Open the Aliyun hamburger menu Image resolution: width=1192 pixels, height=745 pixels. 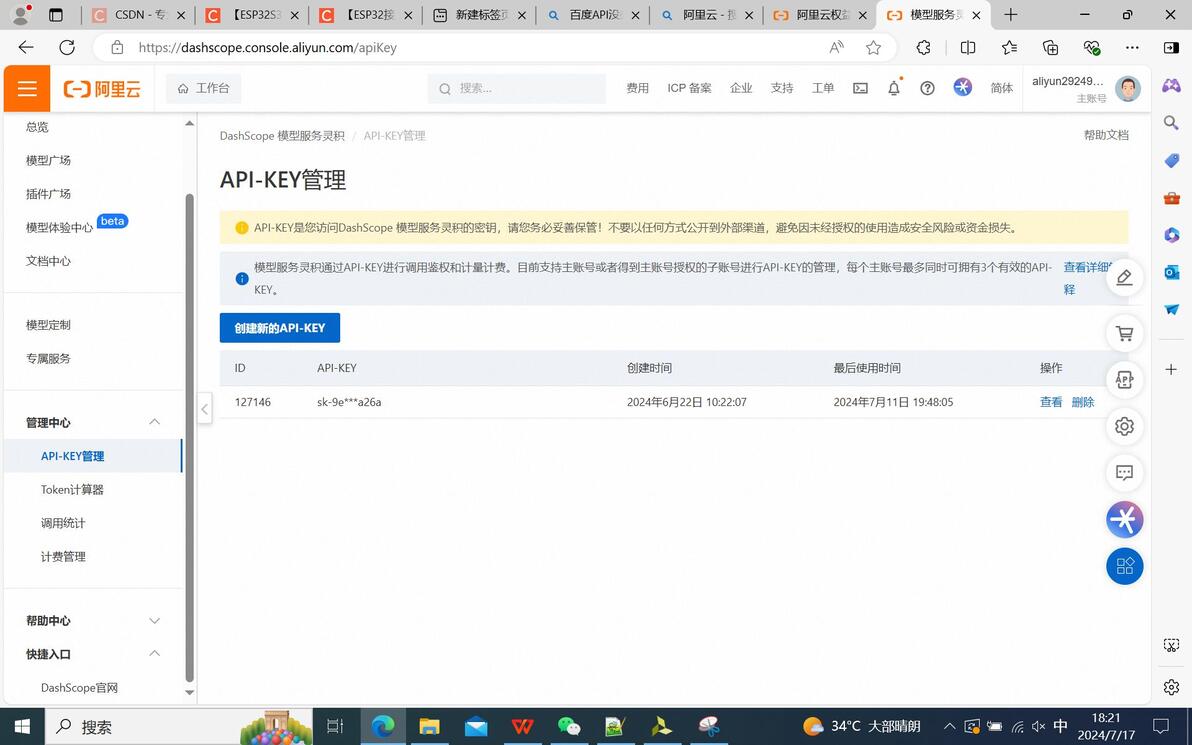[27, 88]
